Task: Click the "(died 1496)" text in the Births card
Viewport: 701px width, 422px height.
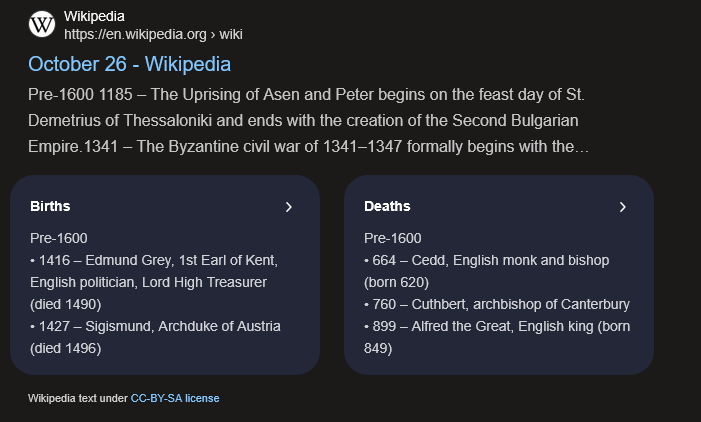Action: click(x=66, y=348)
